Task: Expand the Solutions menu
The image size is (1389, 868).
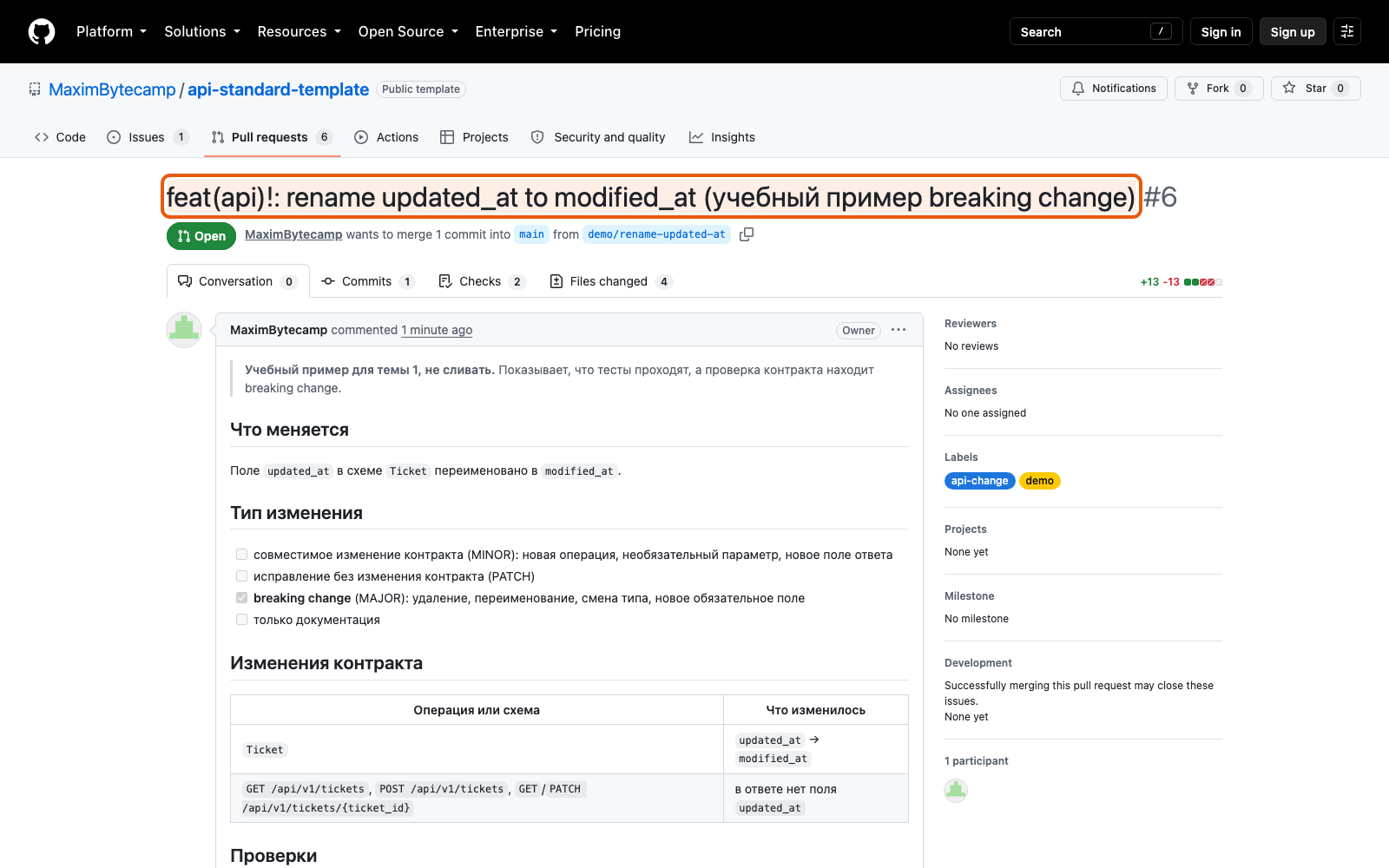Action: (202, 31)
